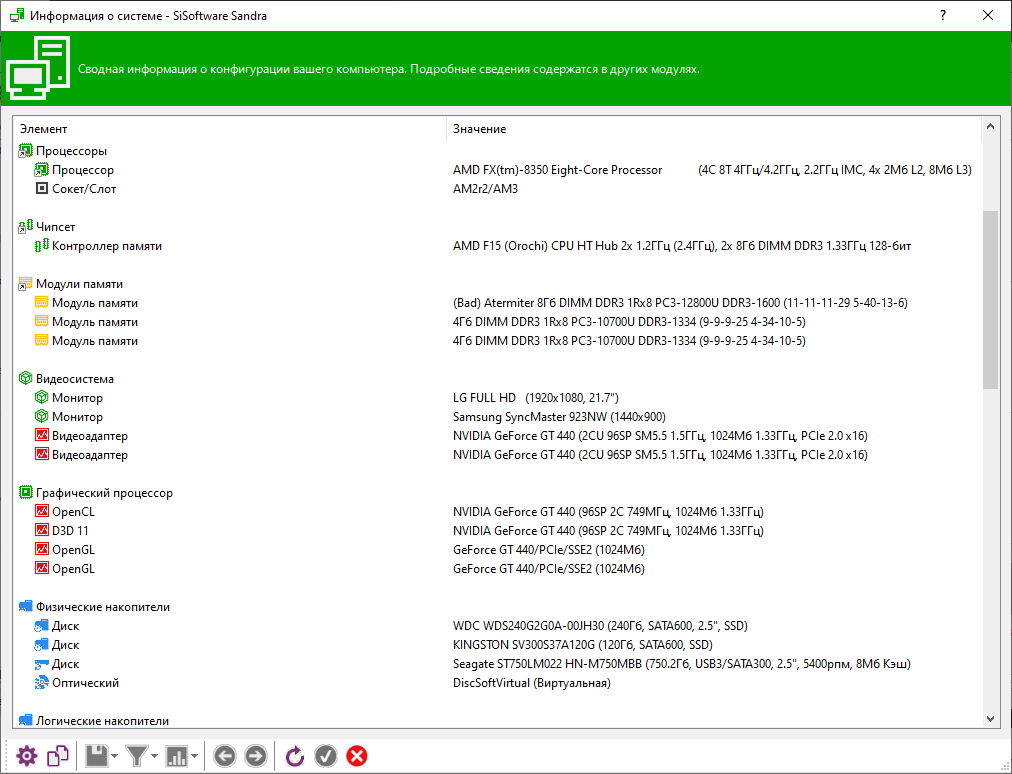The image size is (1012, 774).
Task: Click the floppy disk save icon
Action: tap(97, 756)
